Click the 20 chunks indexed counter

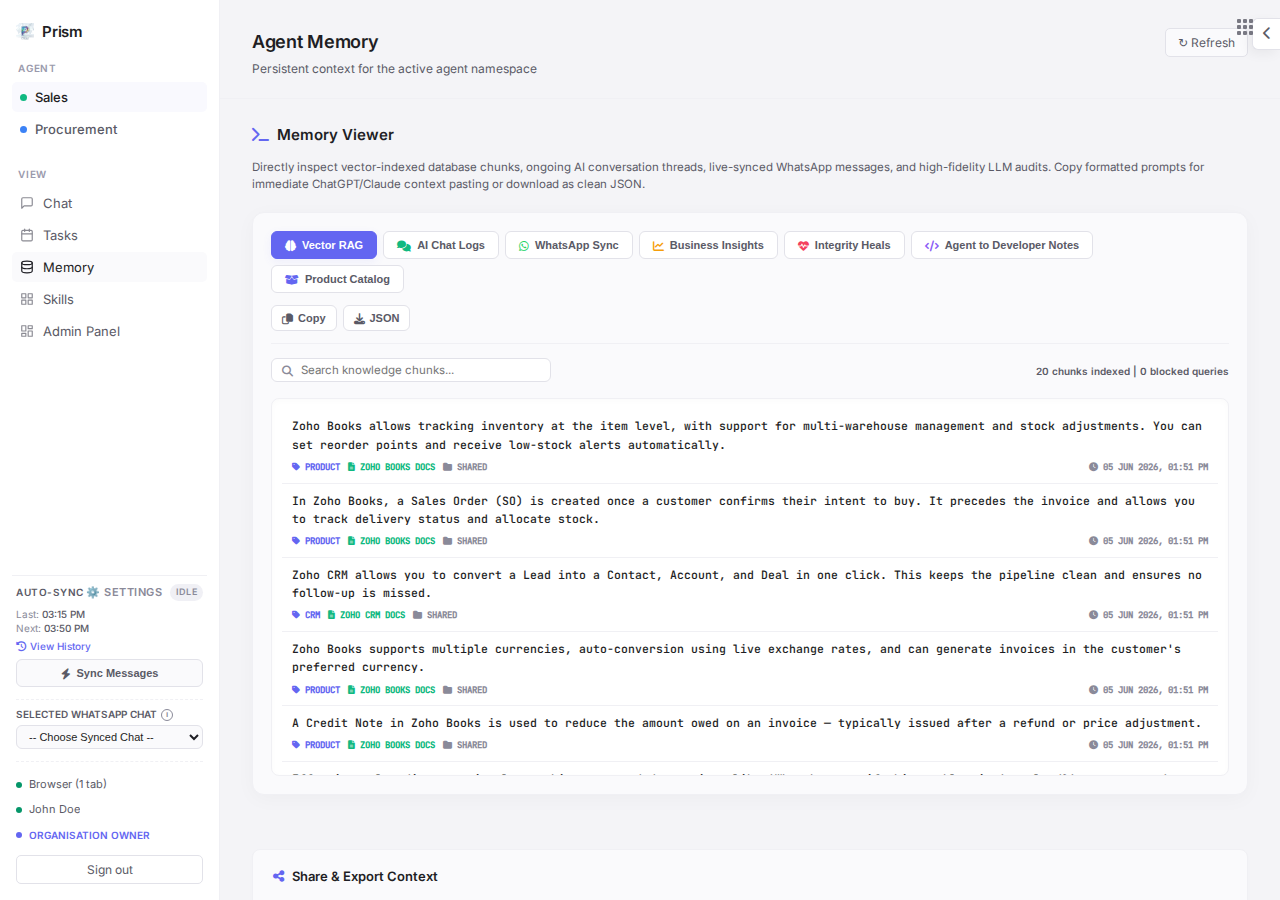1082,371
